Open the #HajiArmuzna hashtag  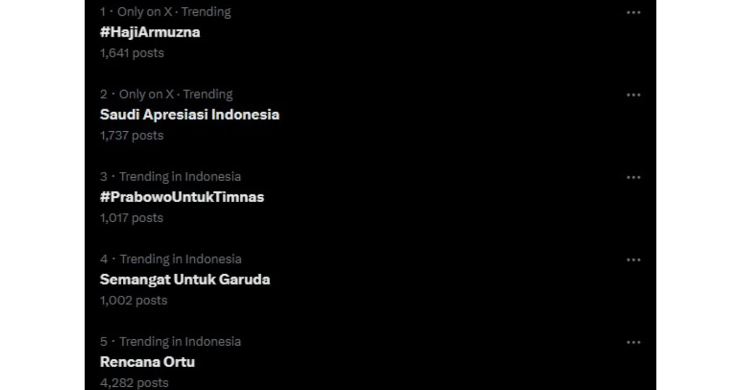click(150, 32)
